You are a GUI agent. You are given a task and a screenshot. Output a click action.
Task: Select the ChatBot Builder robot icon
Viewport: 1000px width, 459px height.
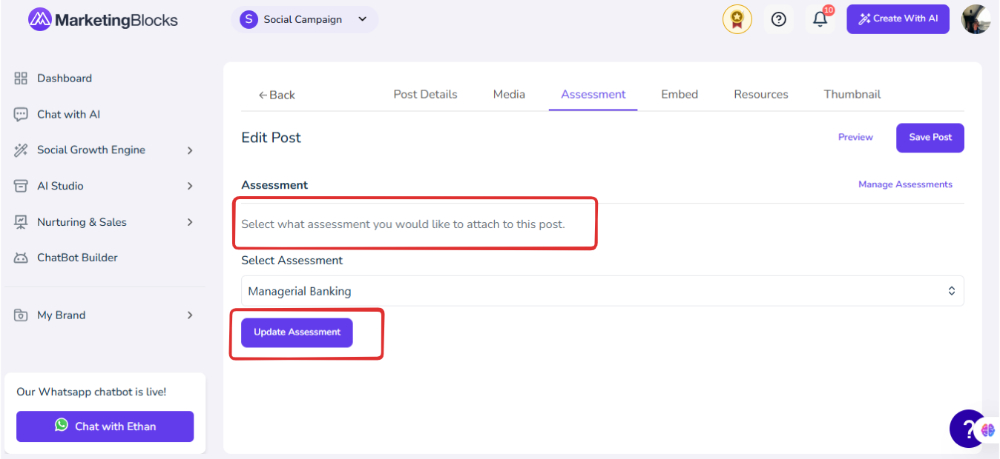point(21,258)
